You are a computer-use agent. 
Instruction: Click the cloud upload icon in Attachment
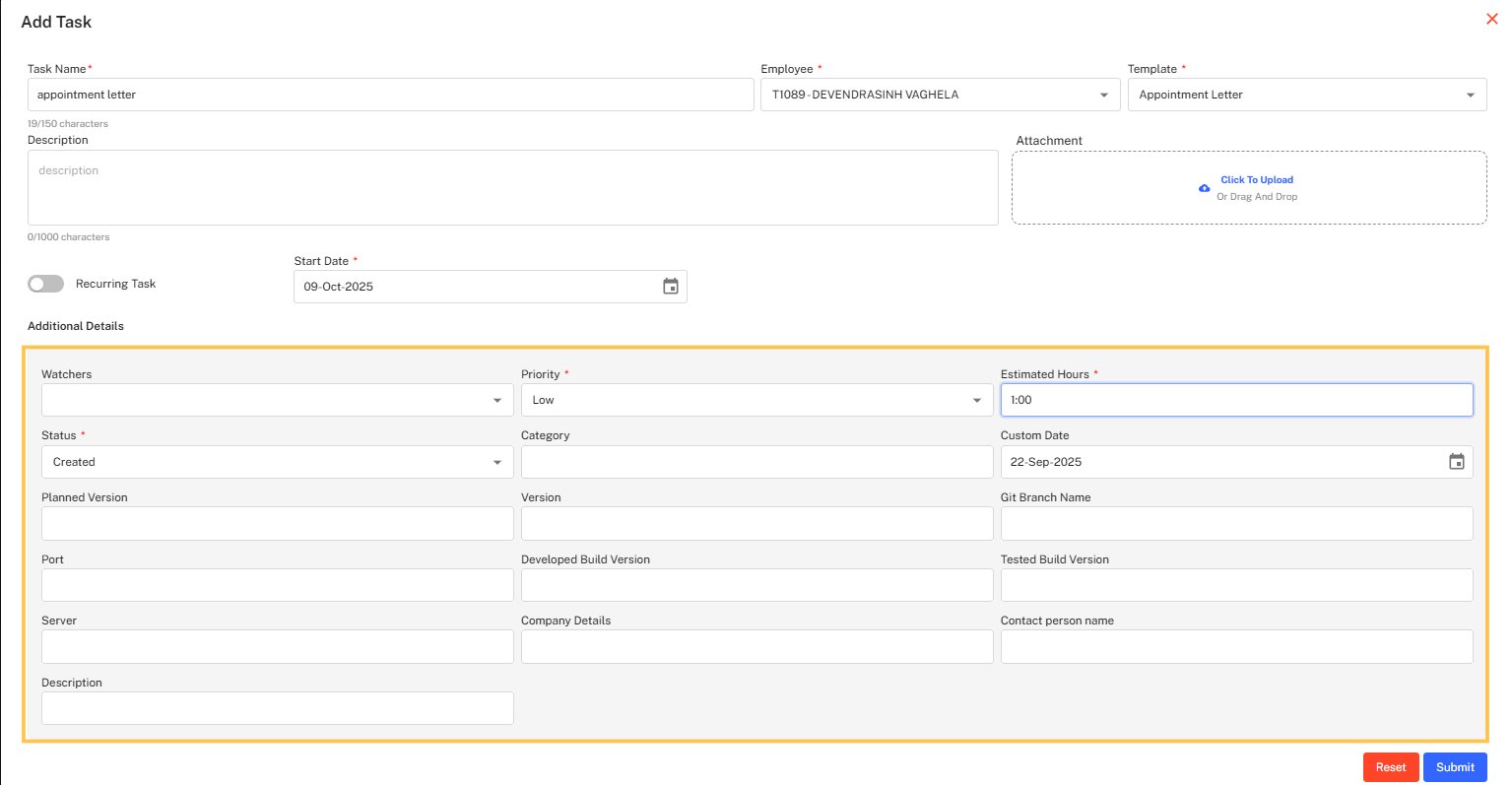(1204, 188)
